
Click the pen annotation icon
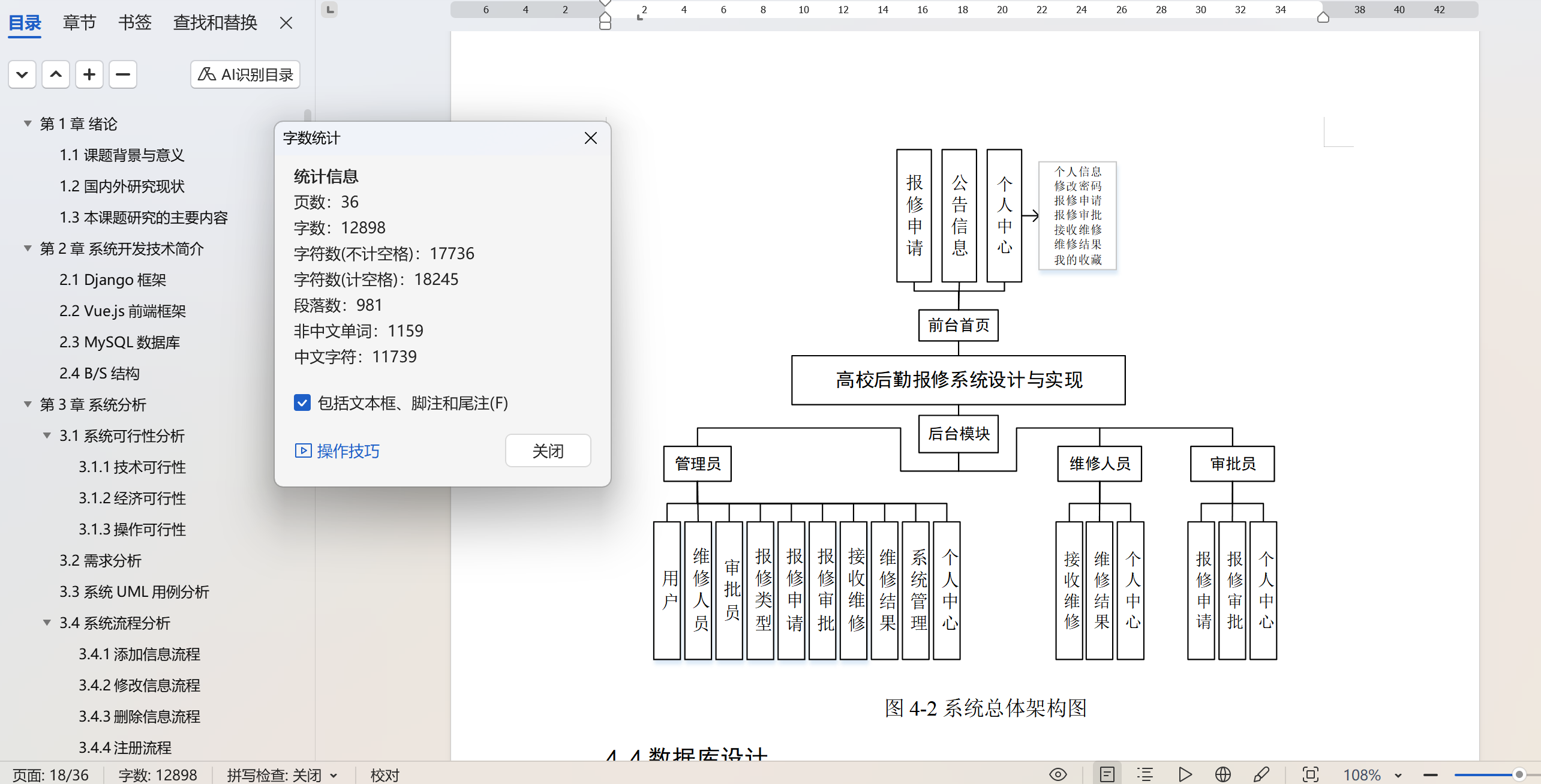[1261, 774]
